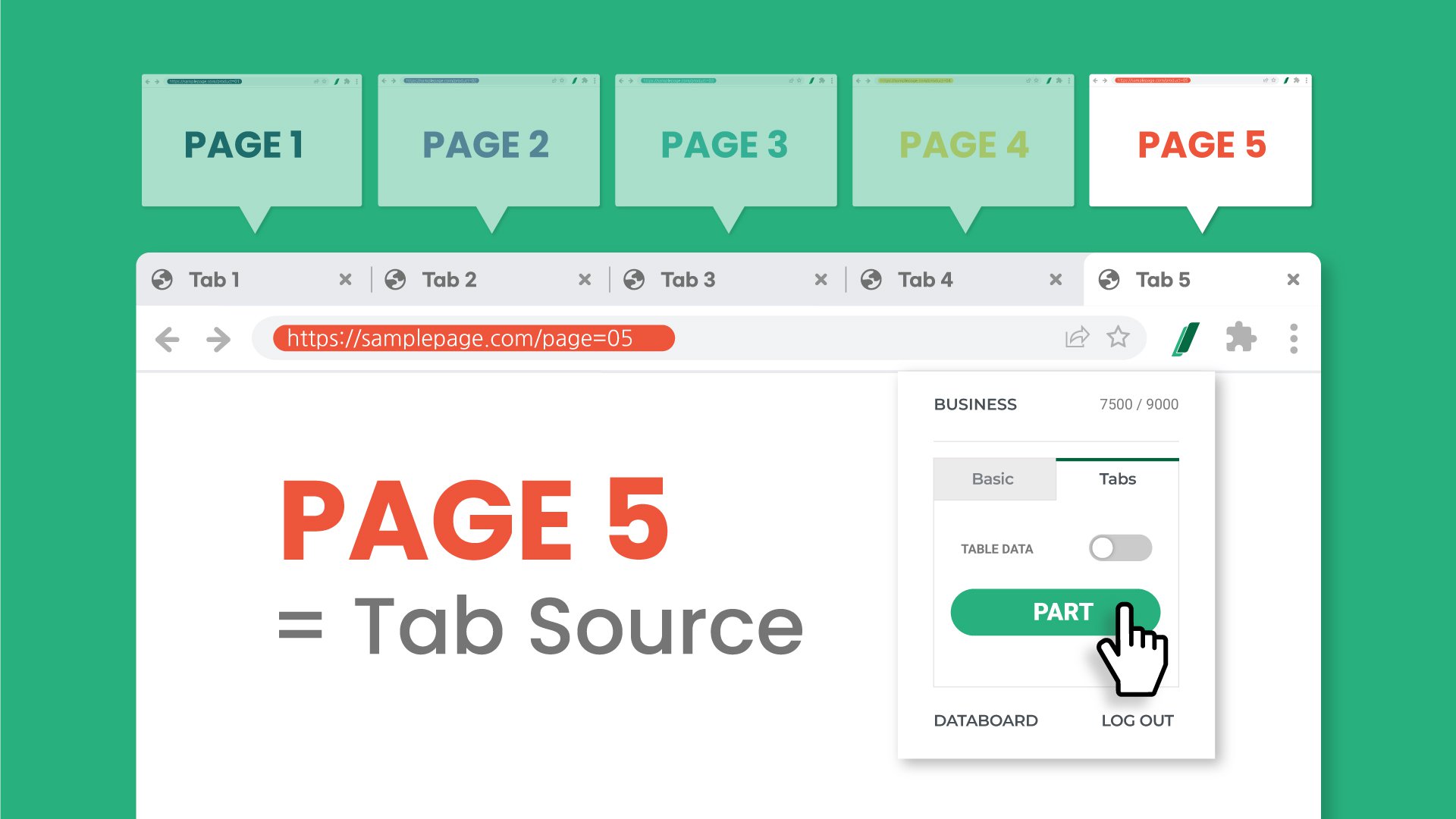Click the browser back arrow

point(167,339)
